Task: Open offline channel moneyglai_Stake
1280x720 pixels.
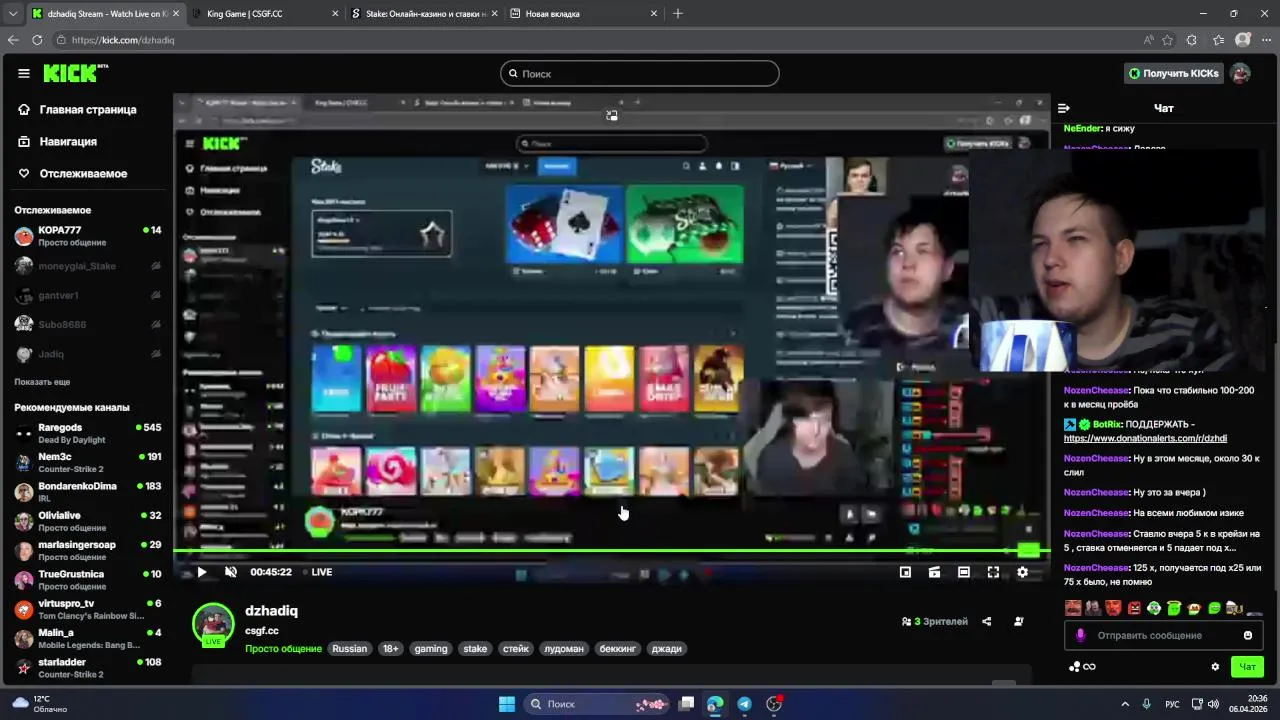Action: (88, 266)
